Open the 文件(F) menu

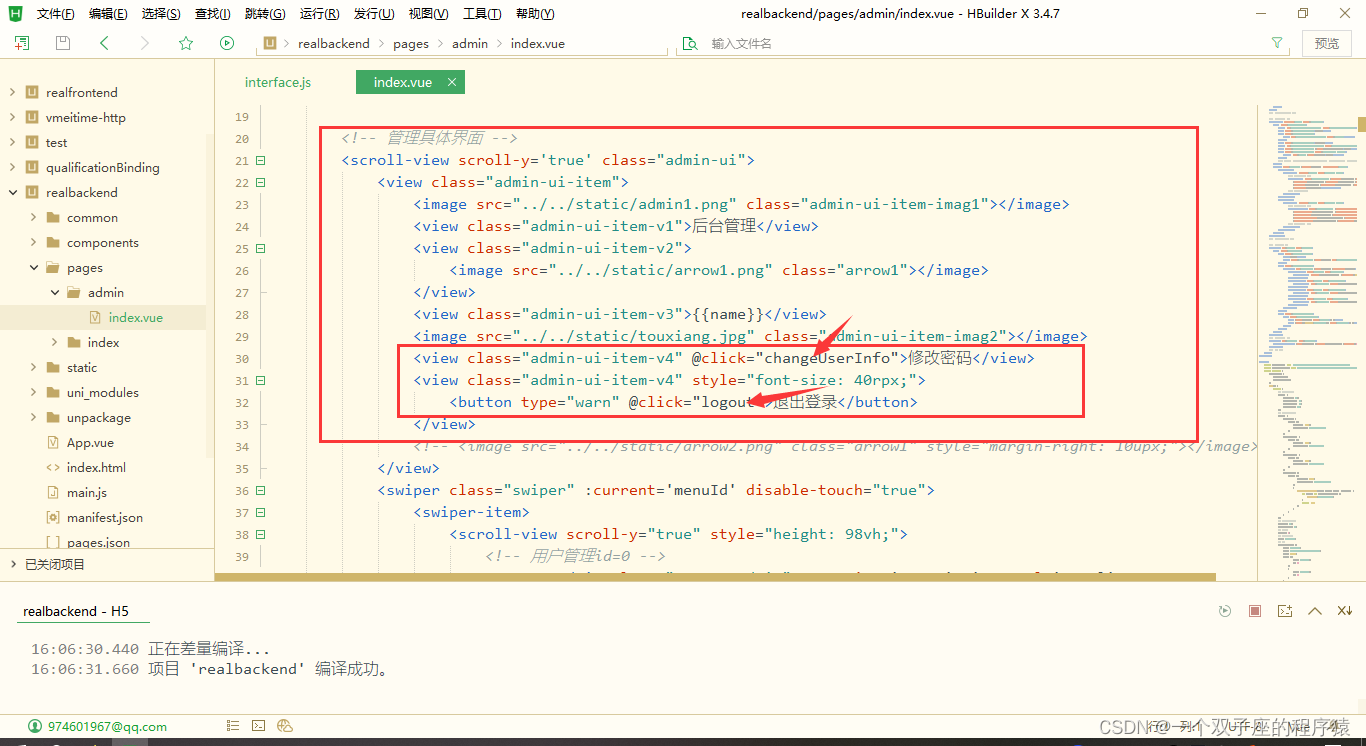pyautogui.click(x=55, y=14)
